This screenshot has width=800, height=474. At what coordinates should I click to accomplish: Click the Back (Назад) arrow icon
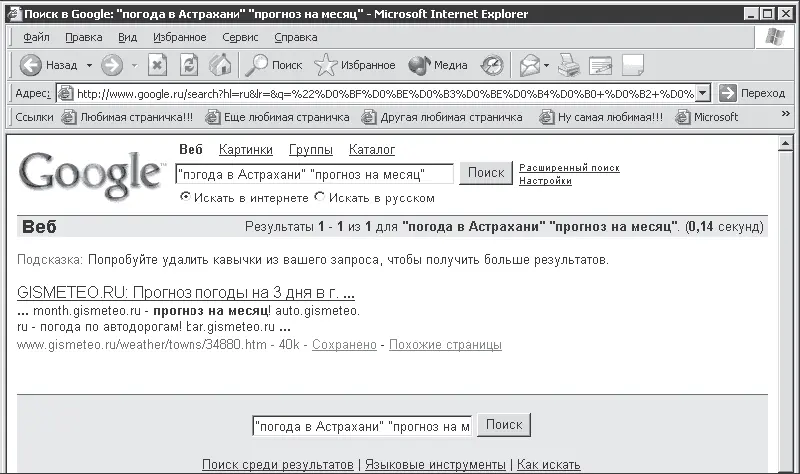[x=30, y=65]
